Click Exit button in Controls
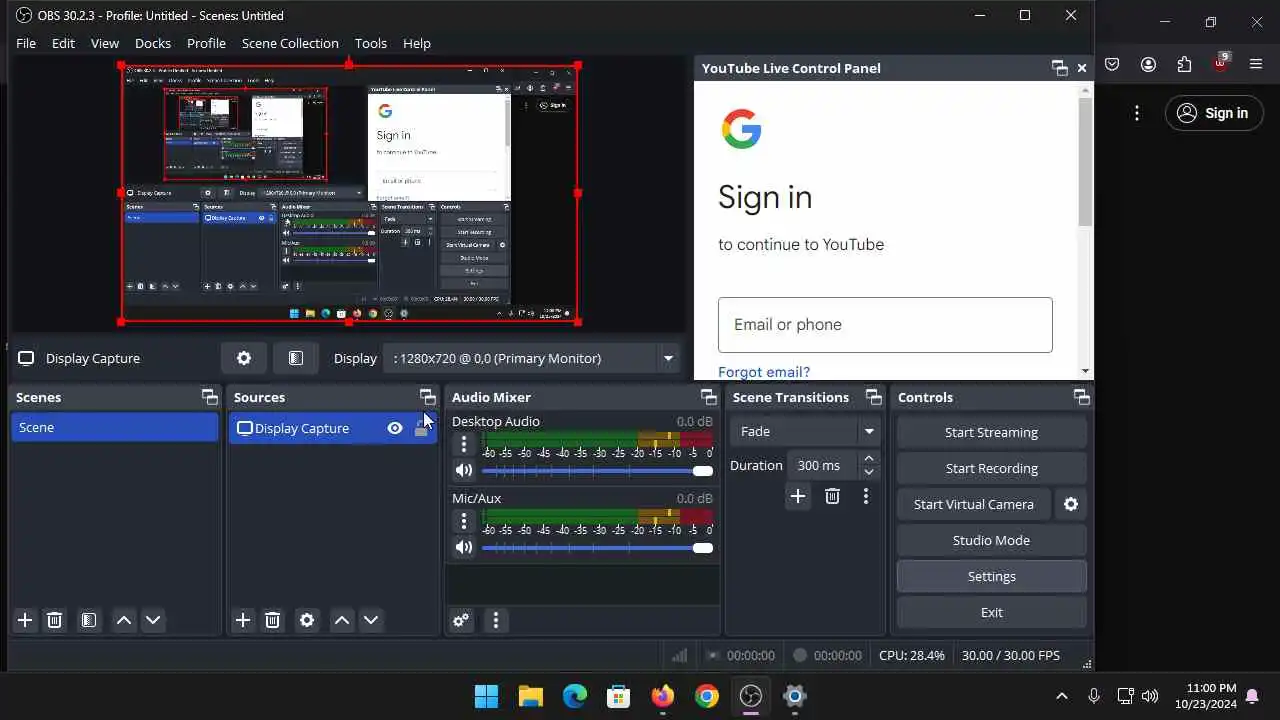Image resolution: width=1280 pixels, height=720 pixels. point(991,612)
